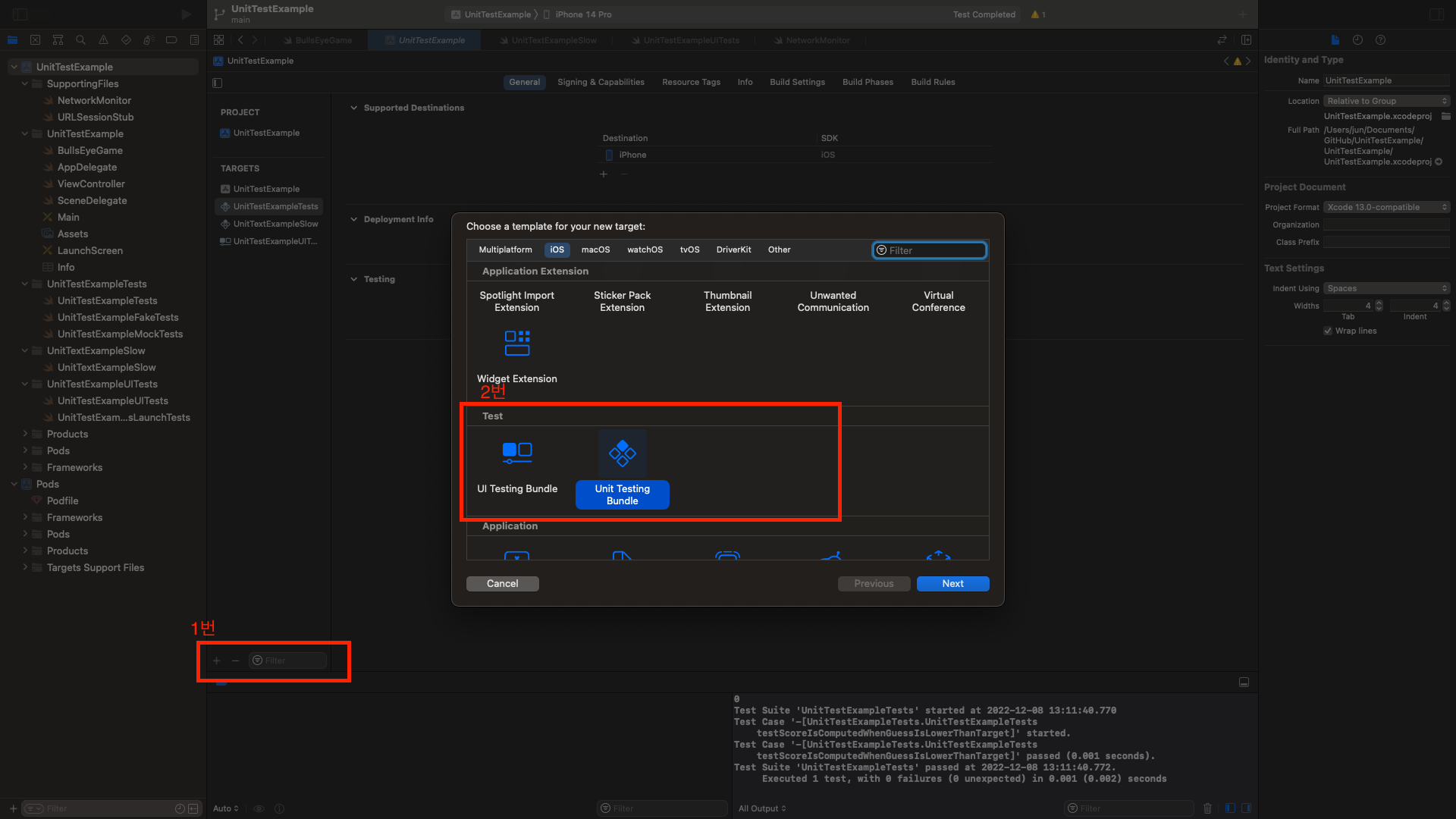1456x819 pixels.
Task: Expand the Products folder in navigator
Action: 25,434
